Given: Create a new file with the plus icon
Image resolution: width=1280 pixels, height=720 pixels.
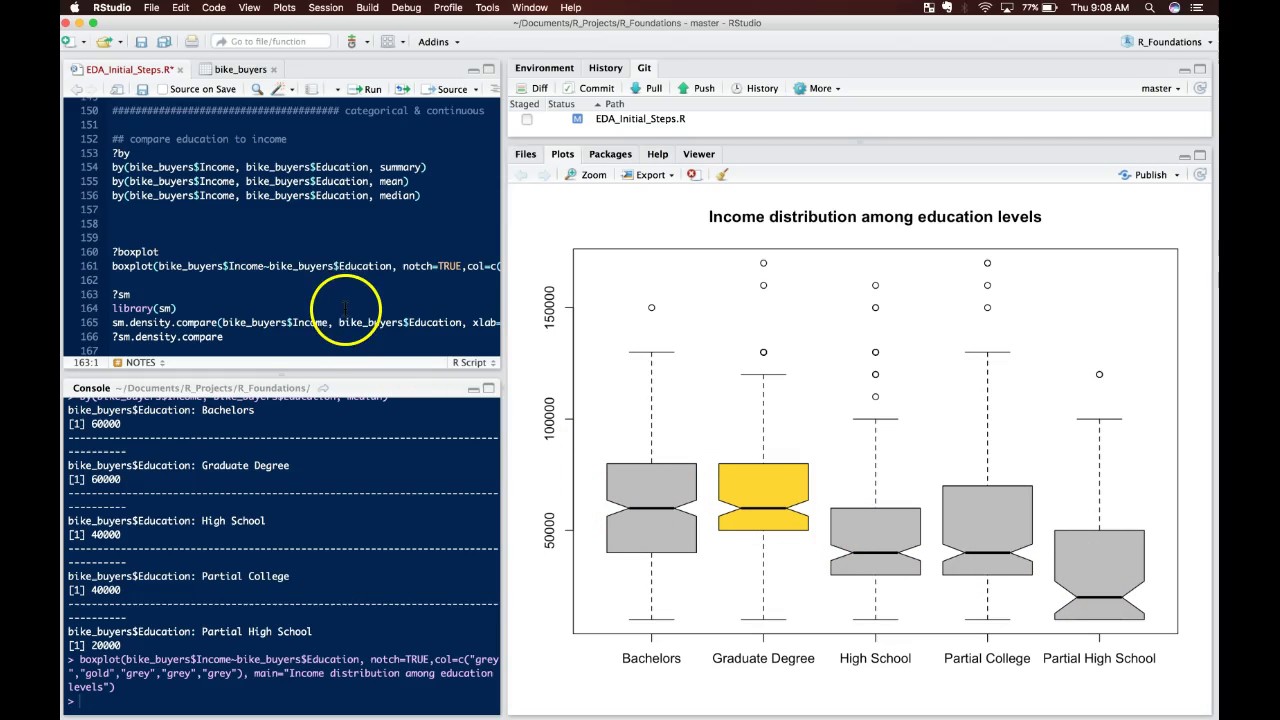Looking at the screenshot, I should click(x=67, y=42).
